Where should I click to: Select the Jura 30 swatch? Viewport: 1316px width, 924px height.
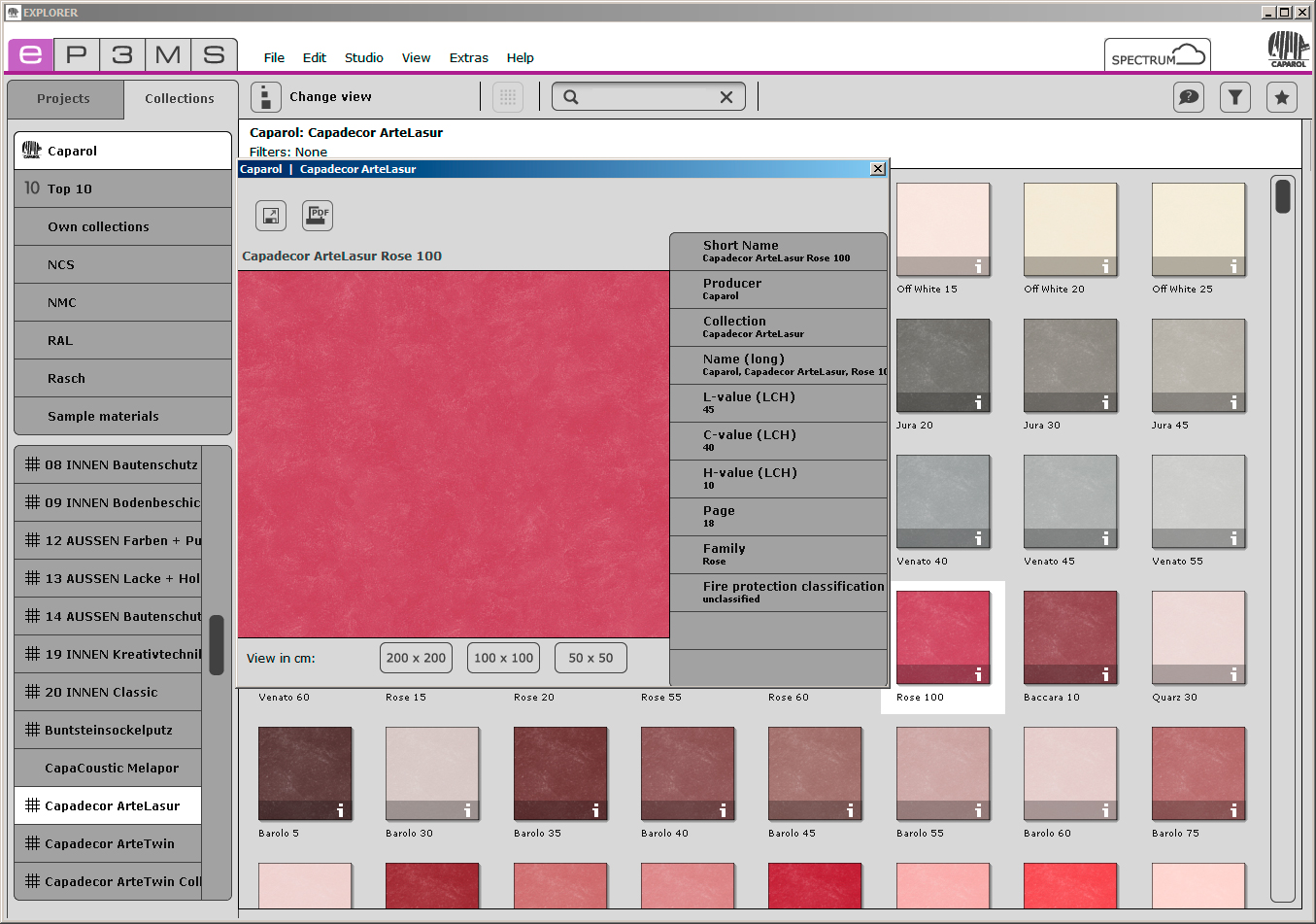1070,365
